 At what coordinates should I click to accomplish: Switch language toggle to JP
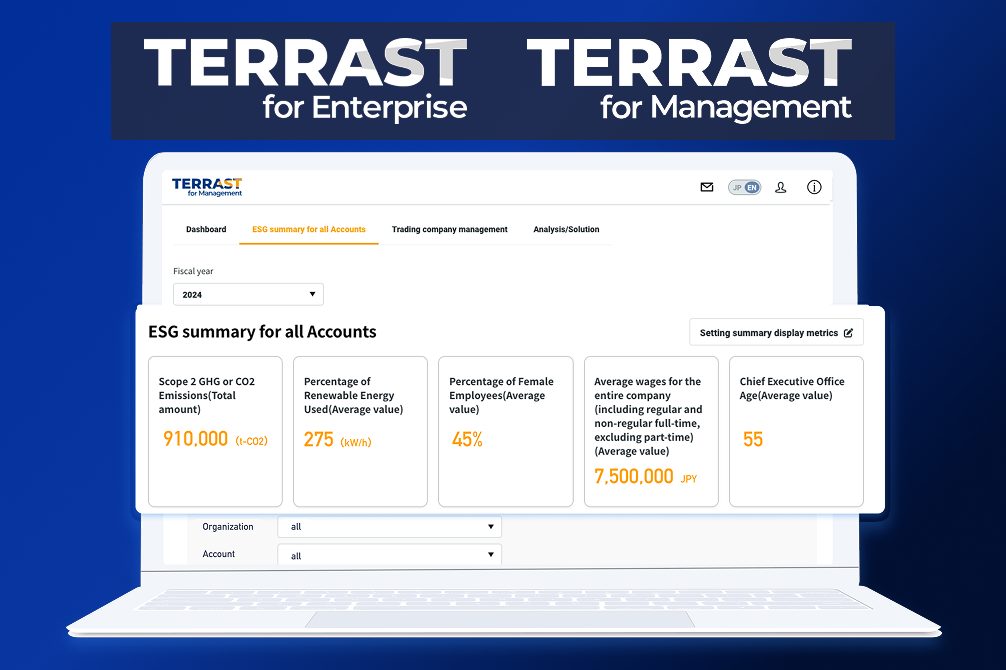click(735, 186)
